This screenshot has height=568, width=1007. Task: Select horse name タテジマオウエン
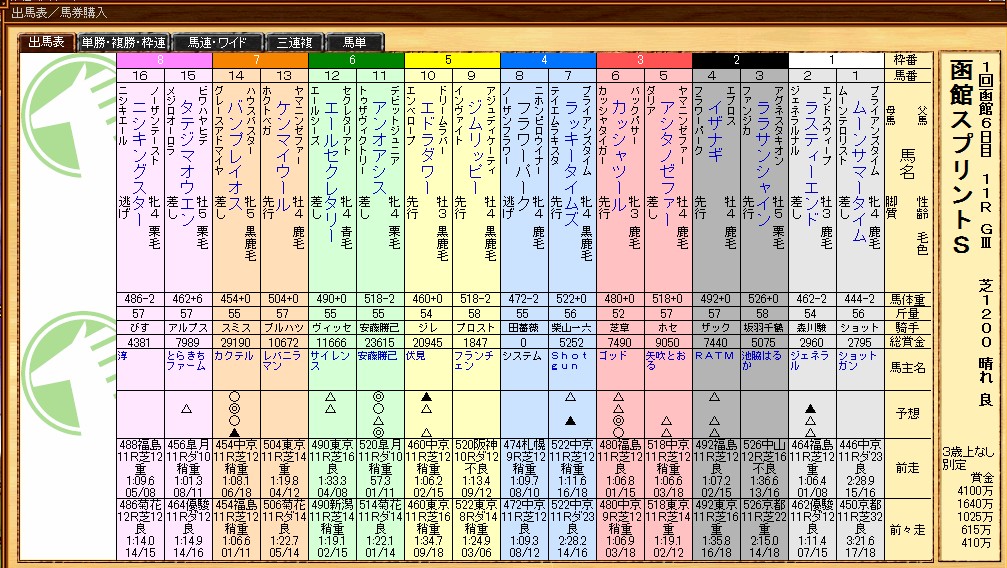point(186,163)
